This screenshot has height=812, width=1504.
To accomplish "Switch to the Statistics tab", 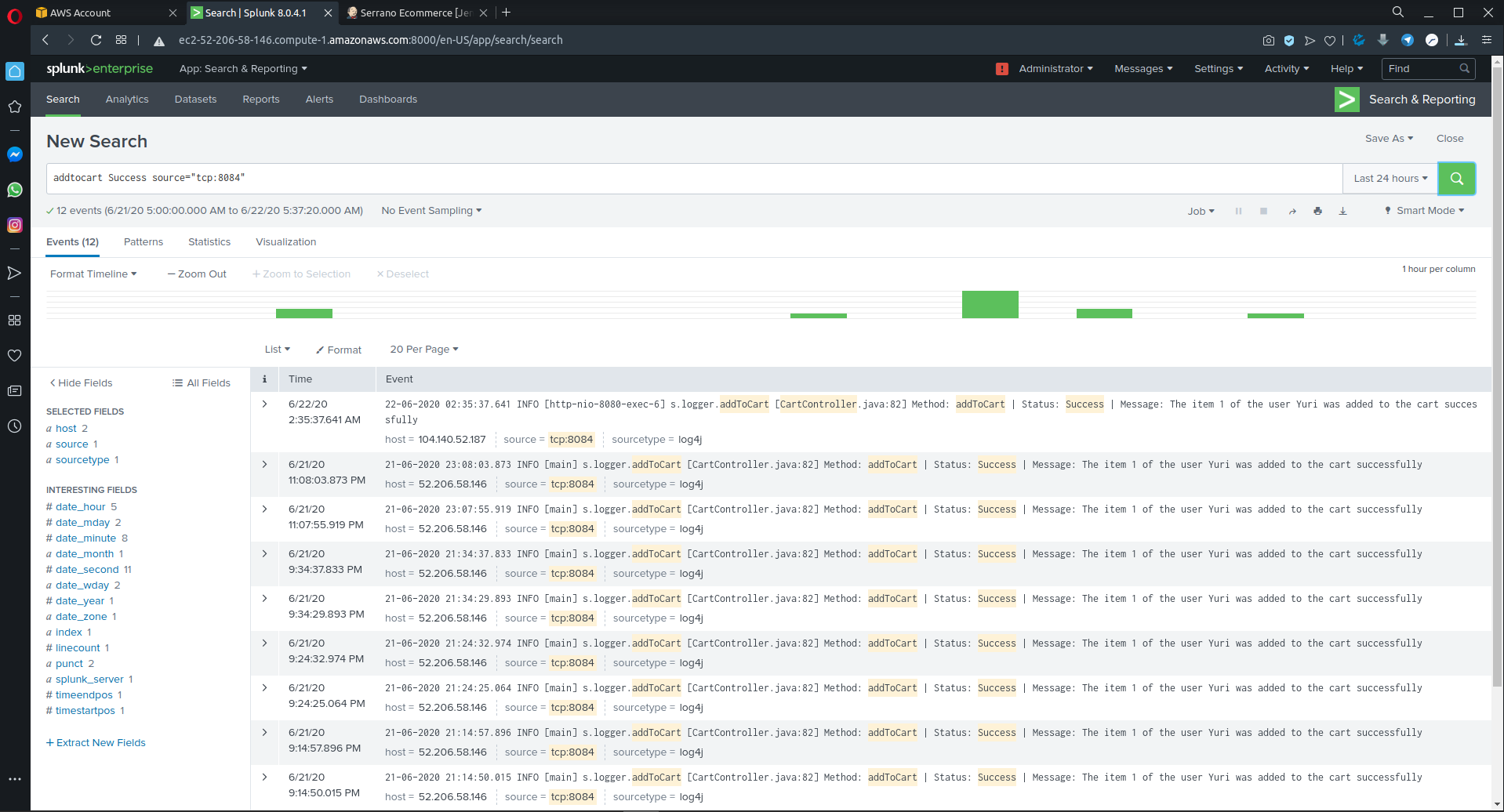I will pos(209,242).
